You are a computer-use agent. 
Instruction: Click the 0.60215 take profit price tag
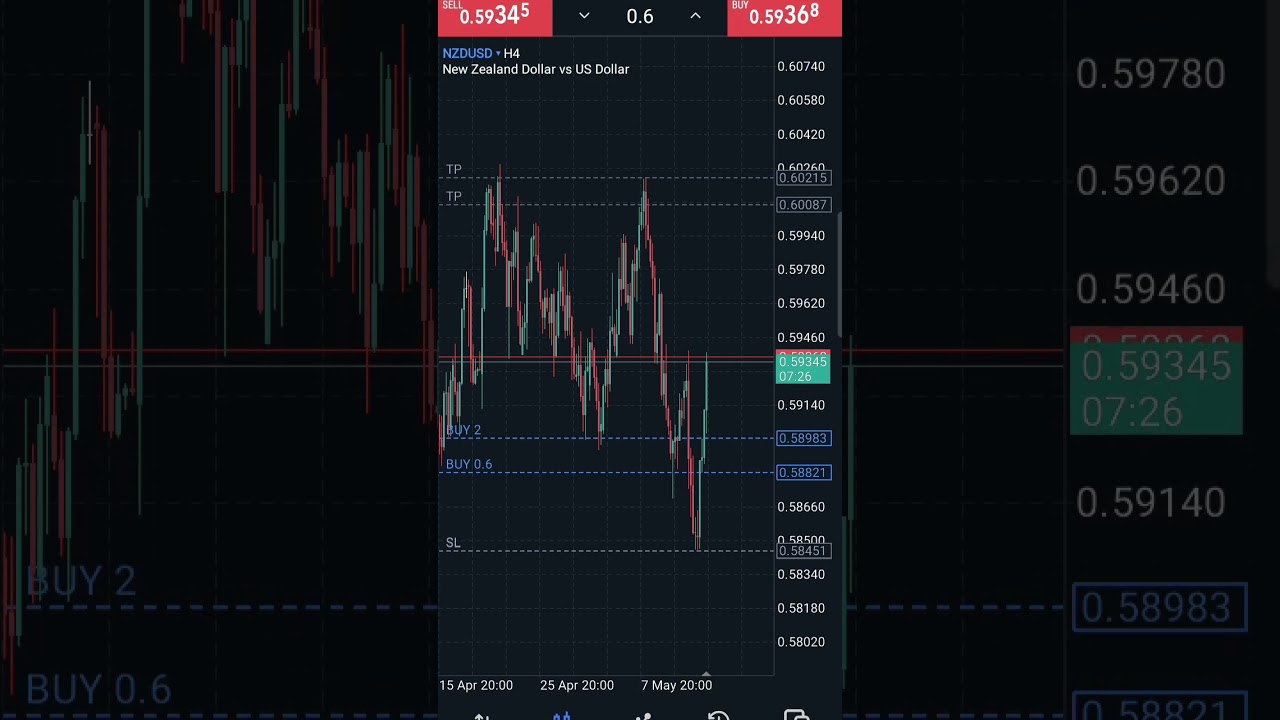coord(803,178)
